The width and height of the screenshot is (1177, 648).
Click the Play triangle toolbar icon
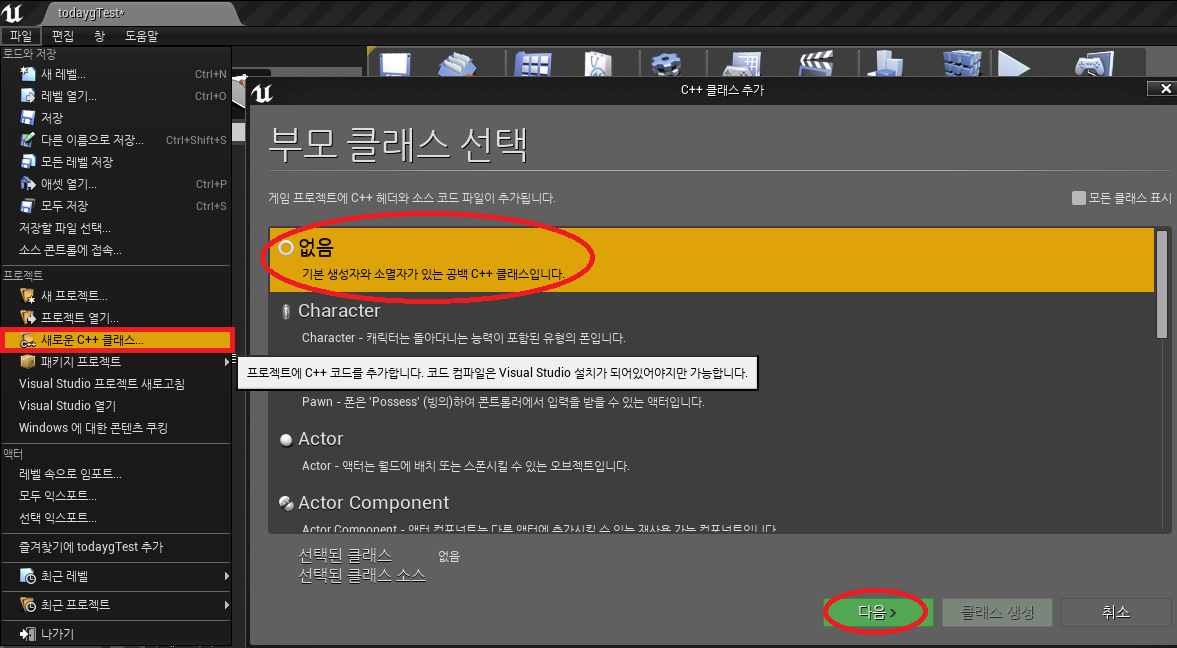[x=1014, y=64]
